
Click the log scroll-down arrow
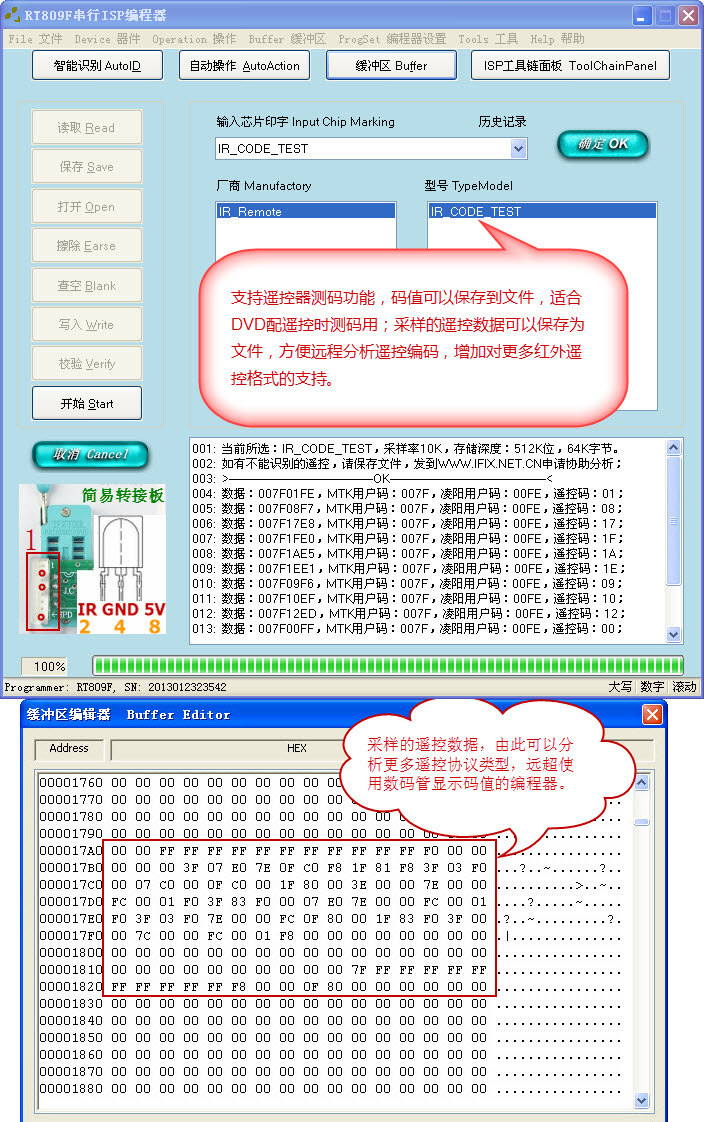[673, 634]
